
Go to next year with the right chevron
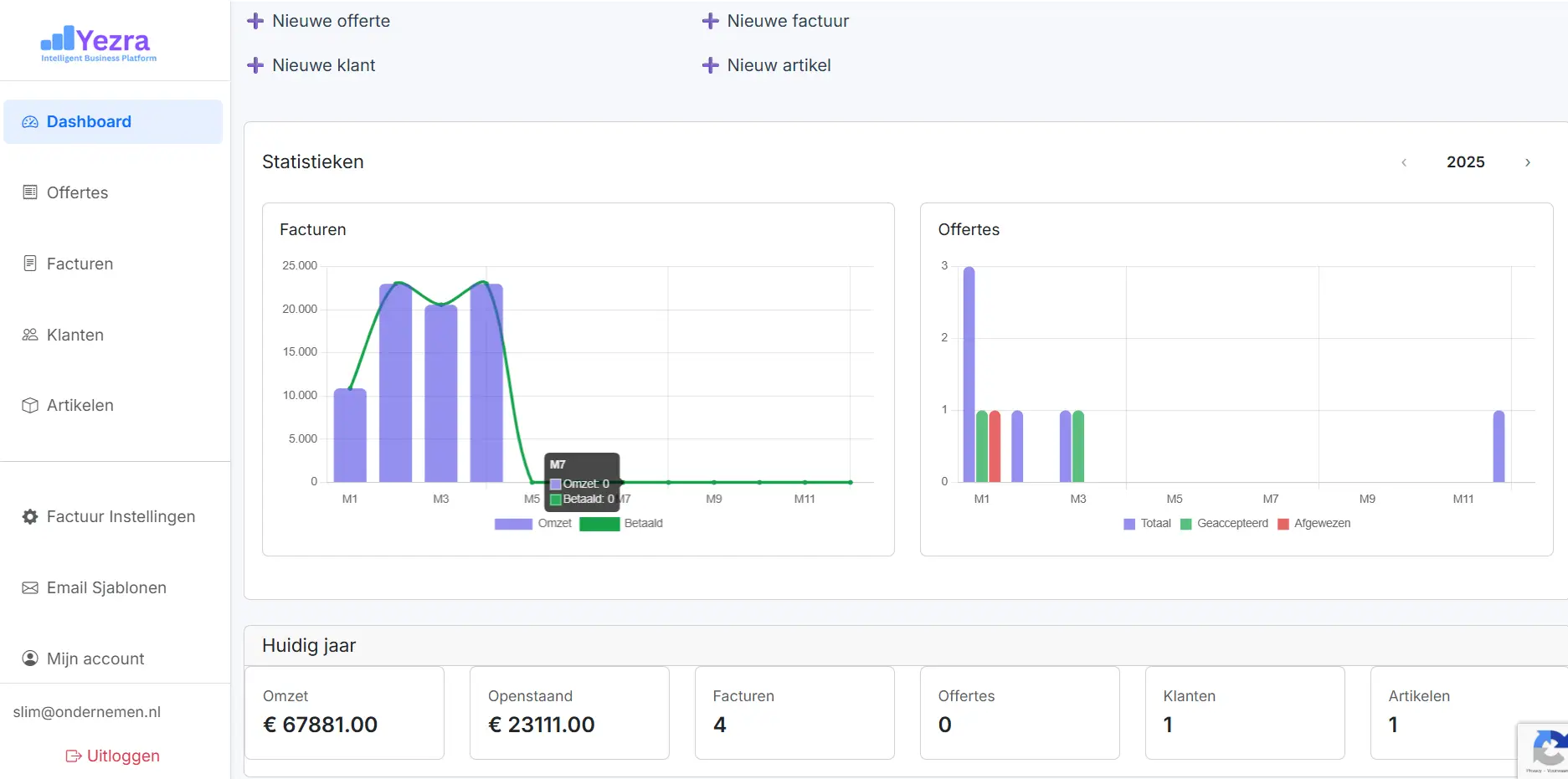[1528, 161]
